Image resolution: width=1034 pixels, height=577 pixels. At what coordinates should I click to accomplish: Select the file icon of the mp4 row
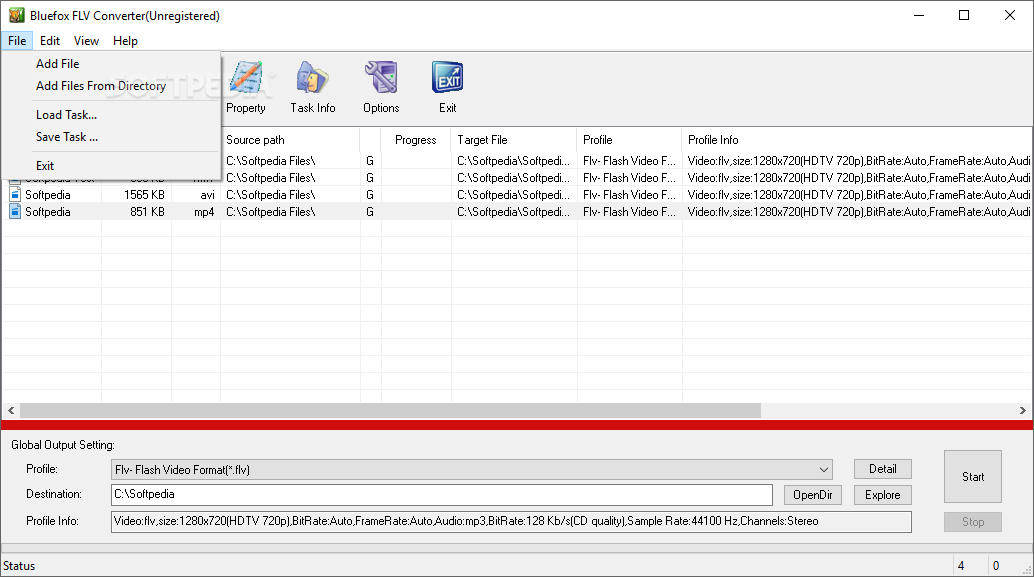15,212
